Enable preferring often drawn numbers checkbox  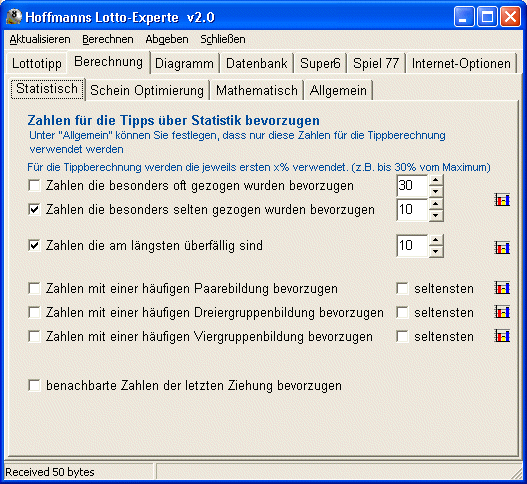[34, 185]
